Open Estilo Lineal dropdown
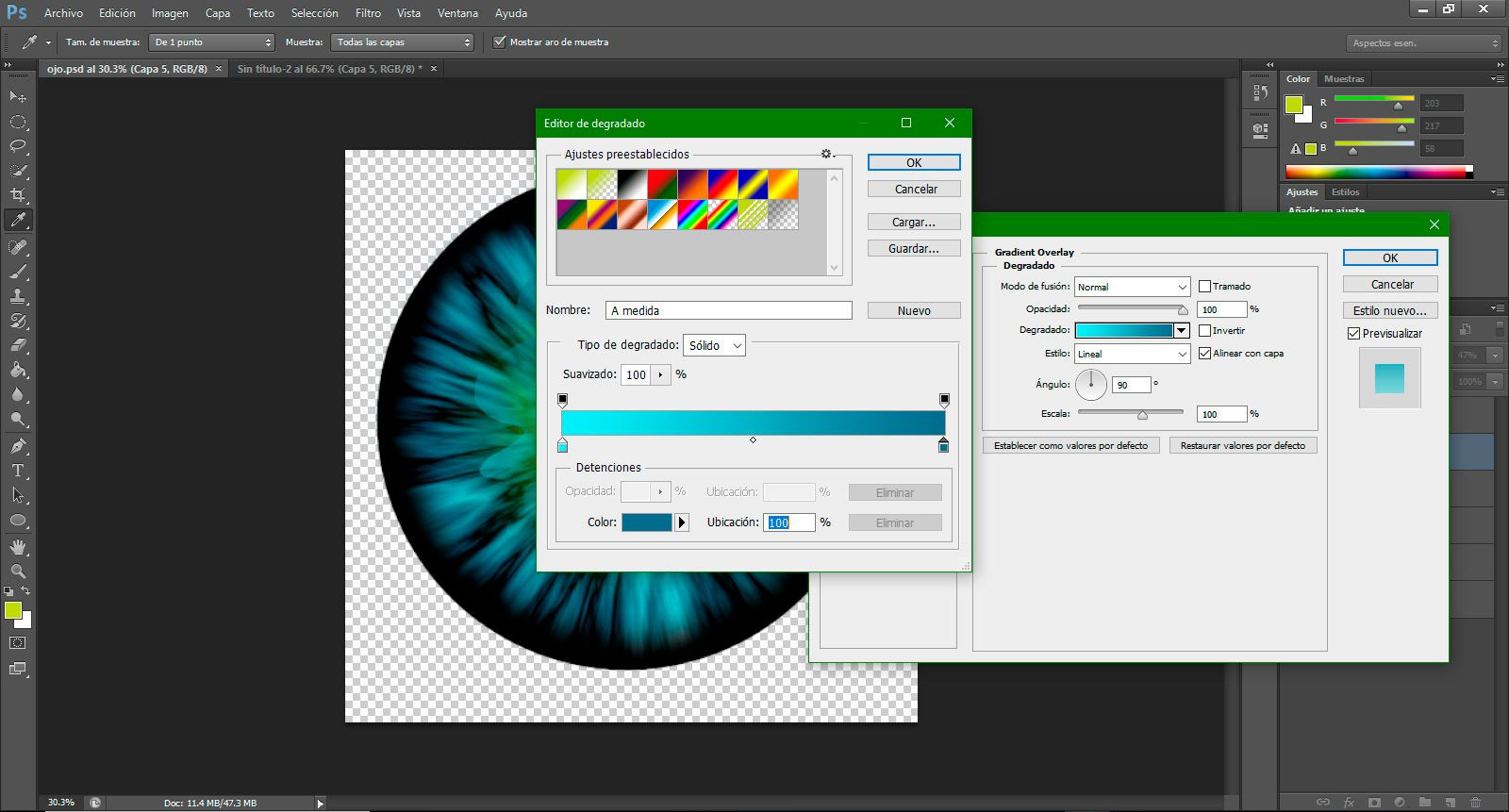The image size is (1509, 812). point(1132,354)
